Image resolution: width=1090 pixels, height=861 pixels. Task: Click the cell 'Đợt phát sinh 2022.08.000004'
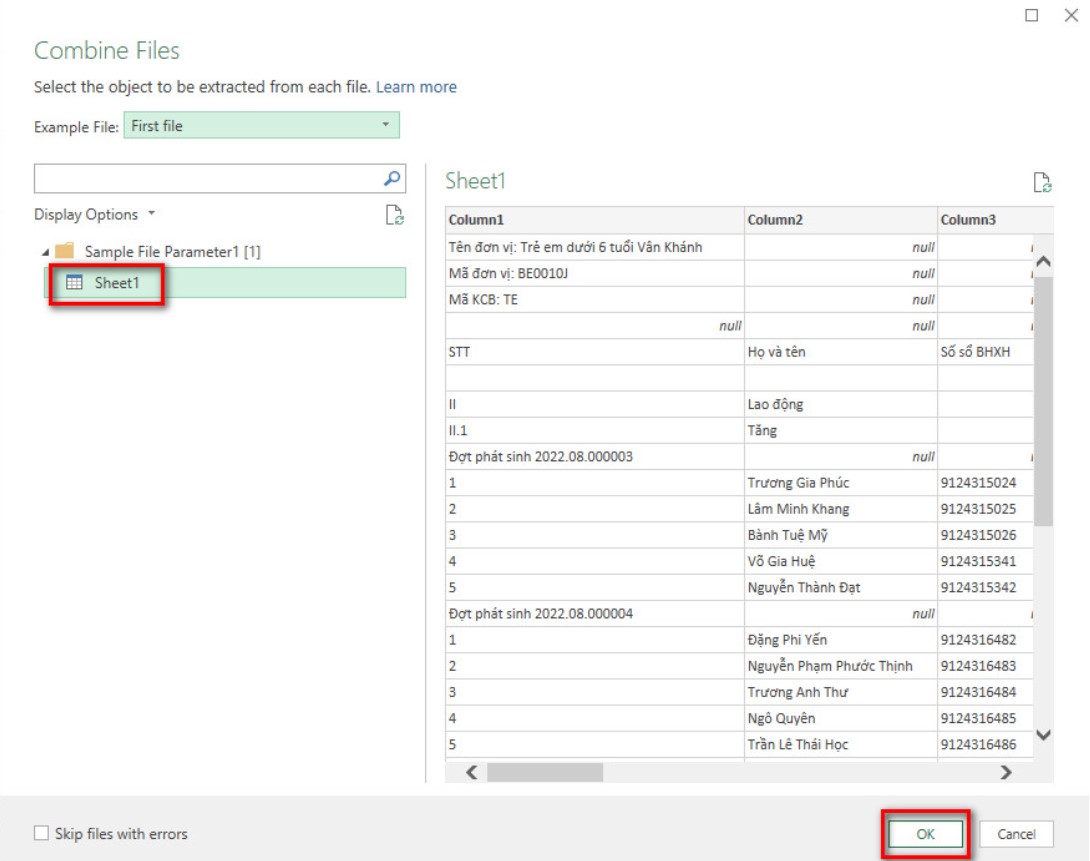coord(594,614)
